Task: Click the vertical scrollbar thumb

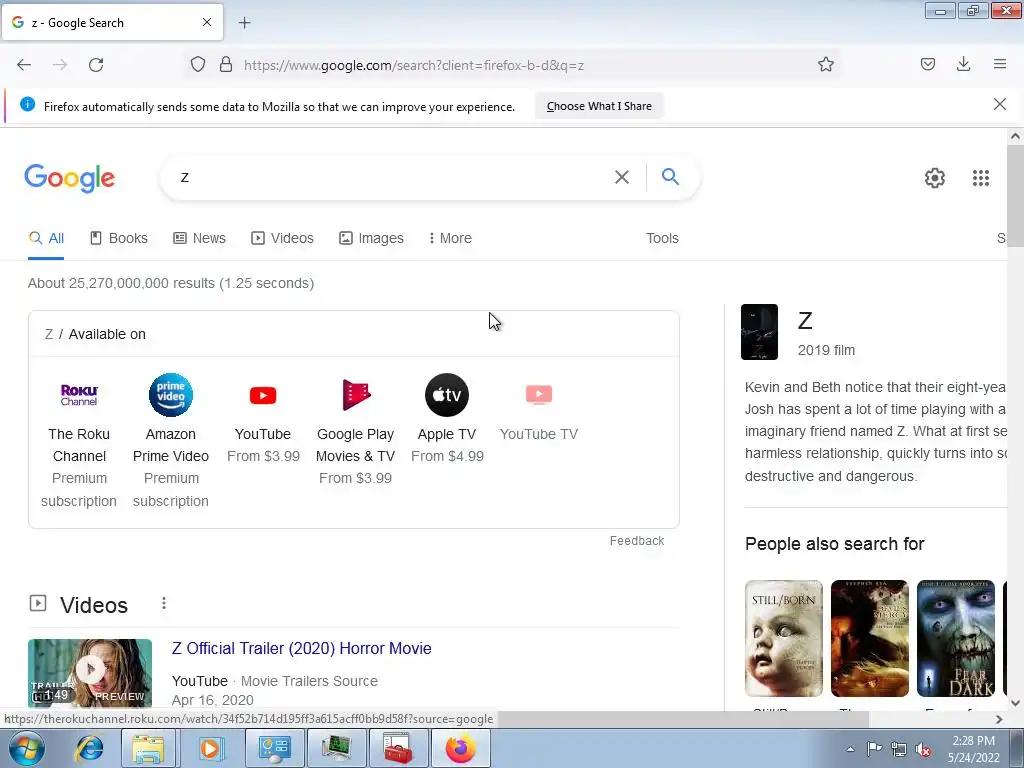Action: tap(1015, 196)
